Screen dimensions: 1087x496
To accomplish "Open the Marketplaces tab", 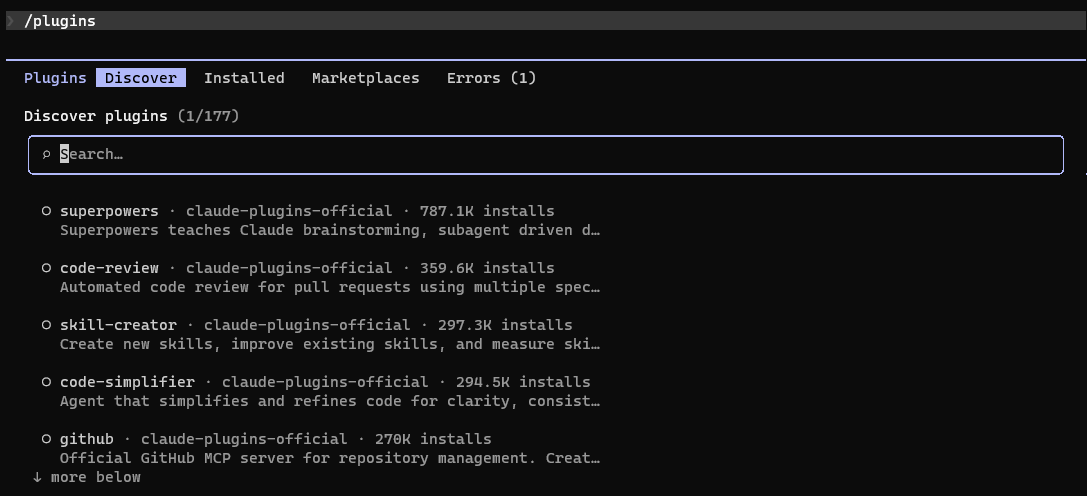I will [365, 78].
